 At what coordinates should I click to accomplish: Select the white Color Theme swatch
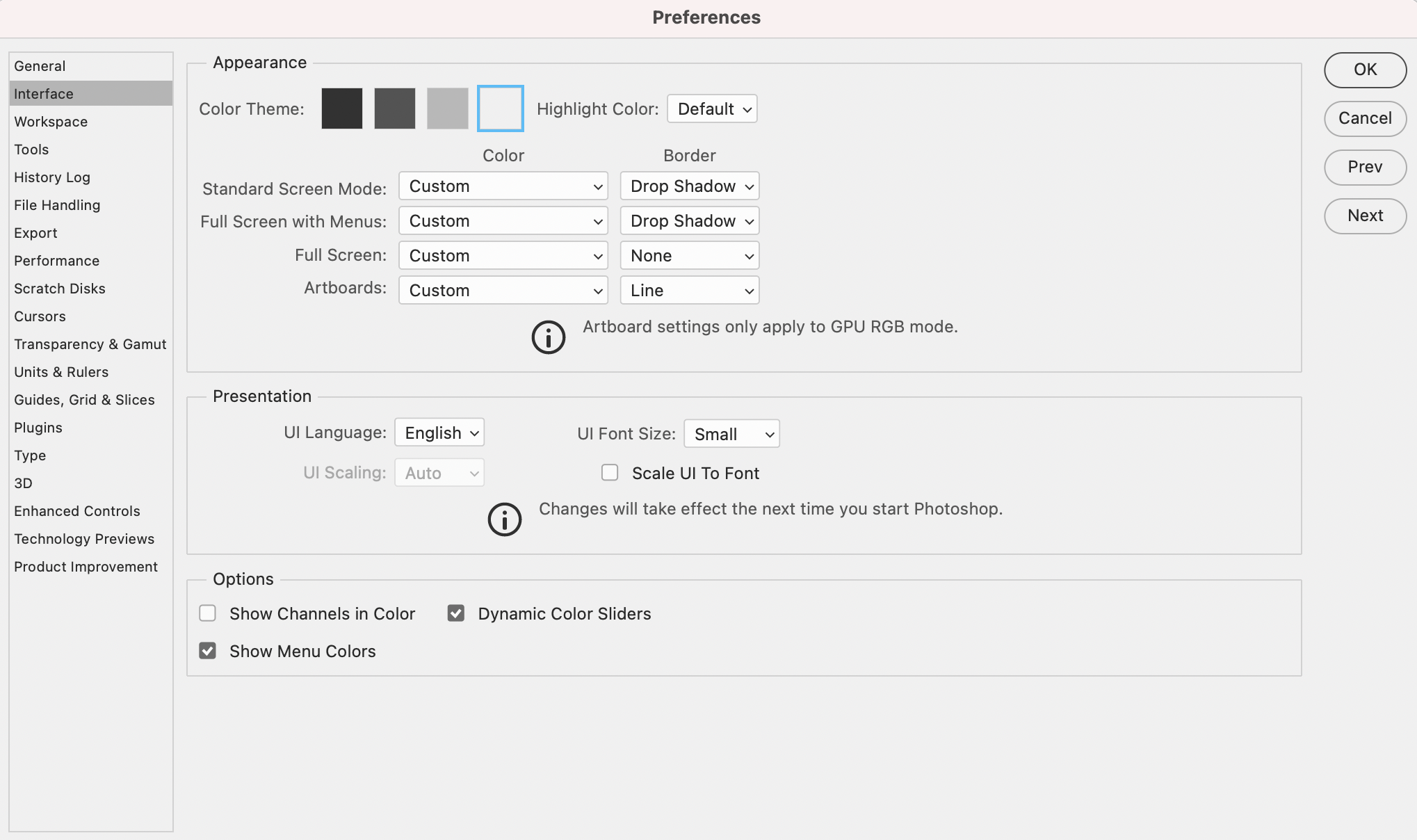[500, 108]
